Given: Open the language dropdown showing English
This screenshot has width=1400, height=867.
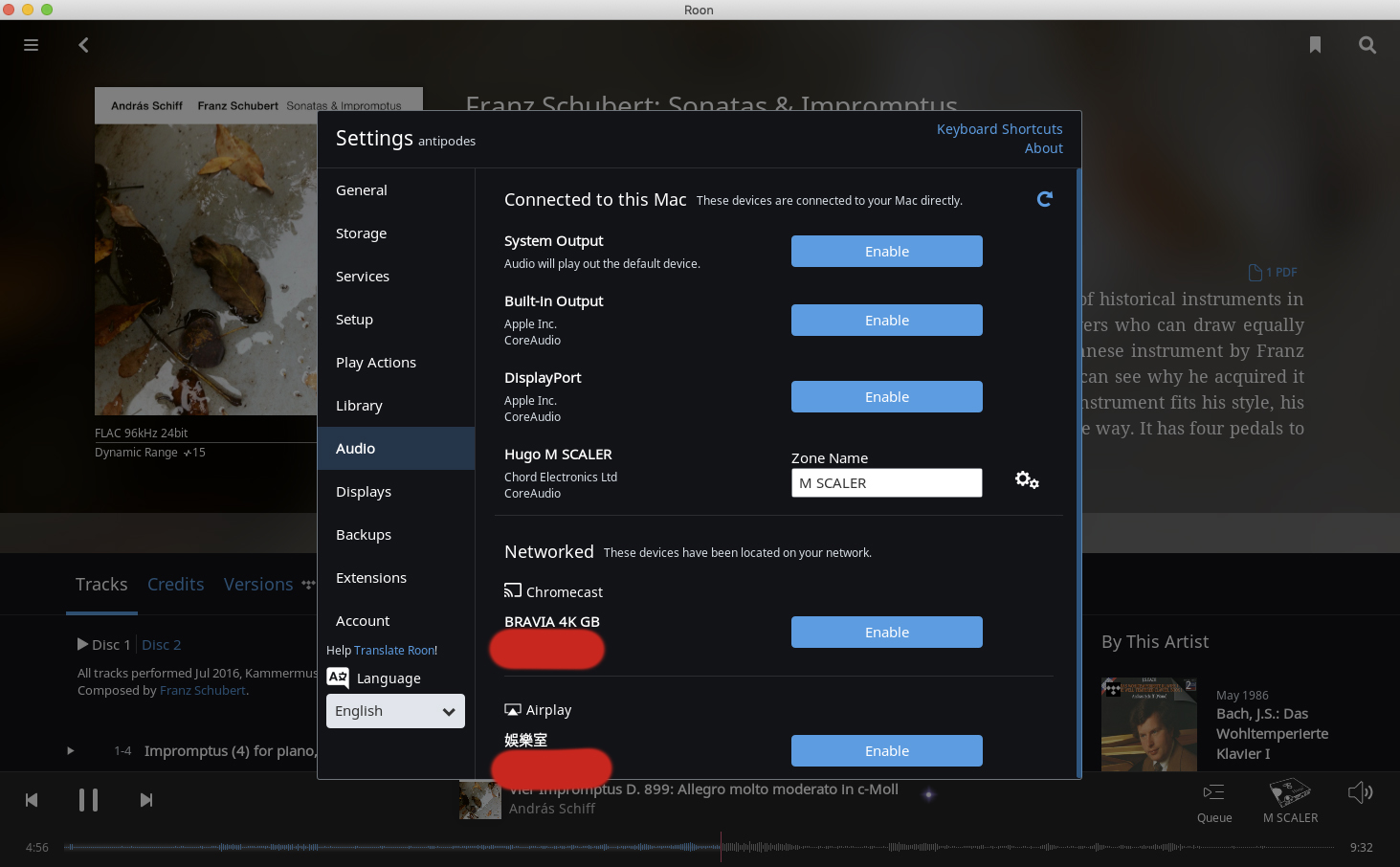Looking at the screenshot, I should [x=395, y=711].
